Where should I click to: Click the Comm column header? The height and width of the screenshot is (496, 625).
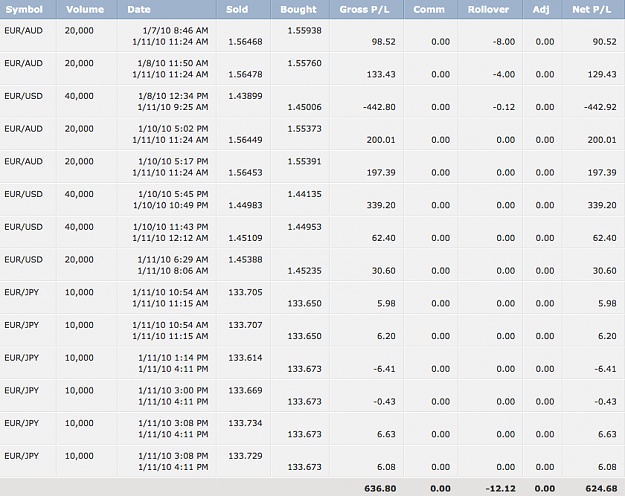(429, 9)
